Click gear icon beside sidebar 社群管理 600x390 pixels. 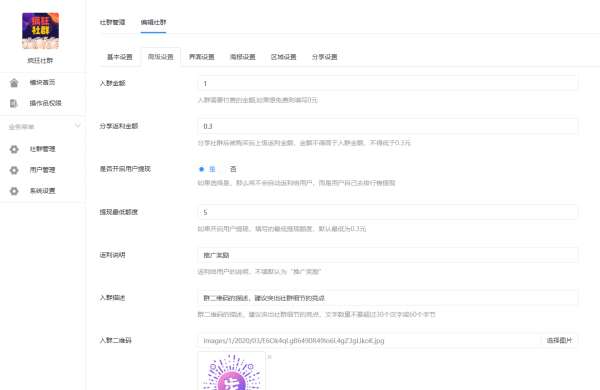[x=14, y=149]
